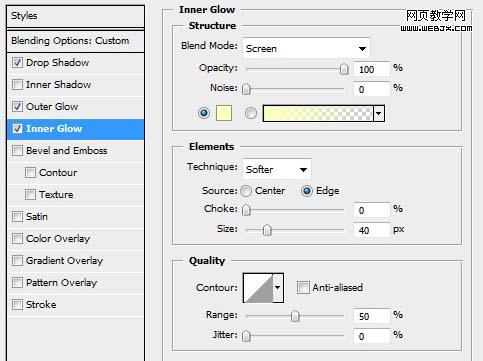Enable the Anti-aliased checkbox
The image size is (483, 361).
tap(303, 287)
